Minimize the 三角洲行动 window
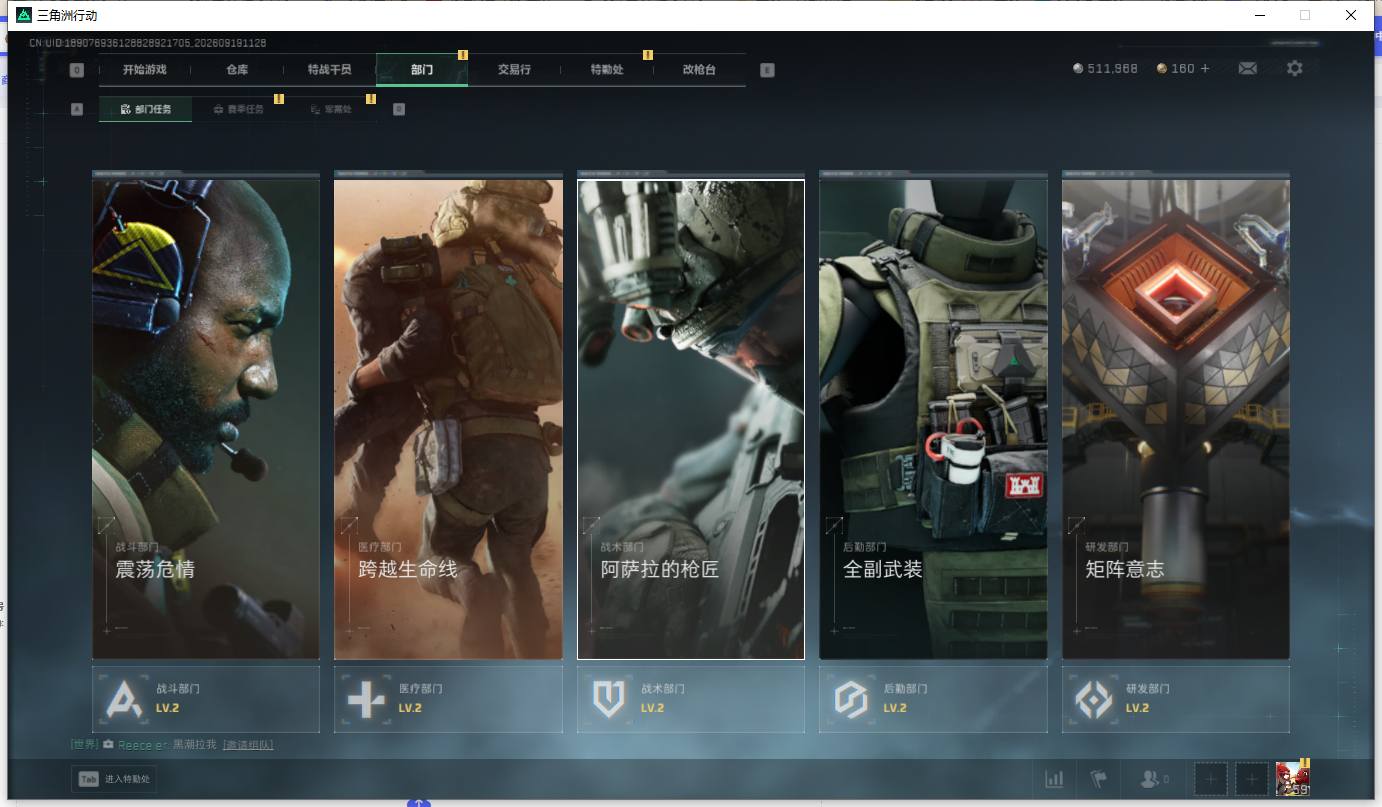The width and height of the screenshot is (1382, 807). click(1259, 15)
